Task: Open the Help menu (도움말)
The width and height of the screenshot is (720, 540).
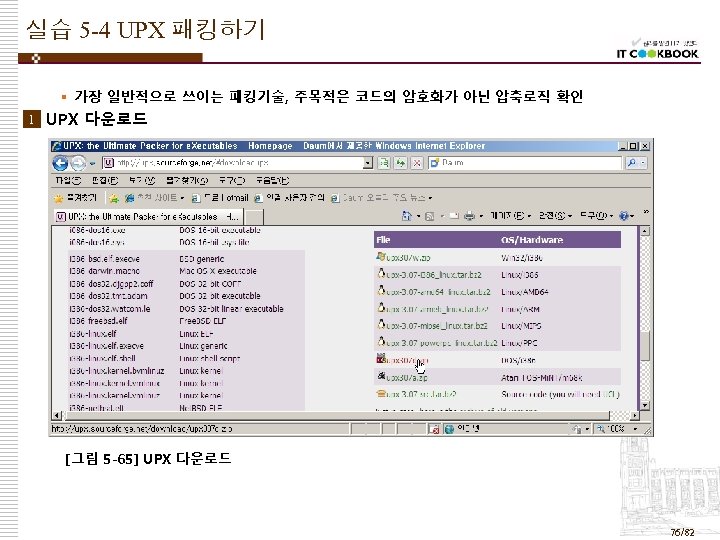Action: (x=272, y=180)
